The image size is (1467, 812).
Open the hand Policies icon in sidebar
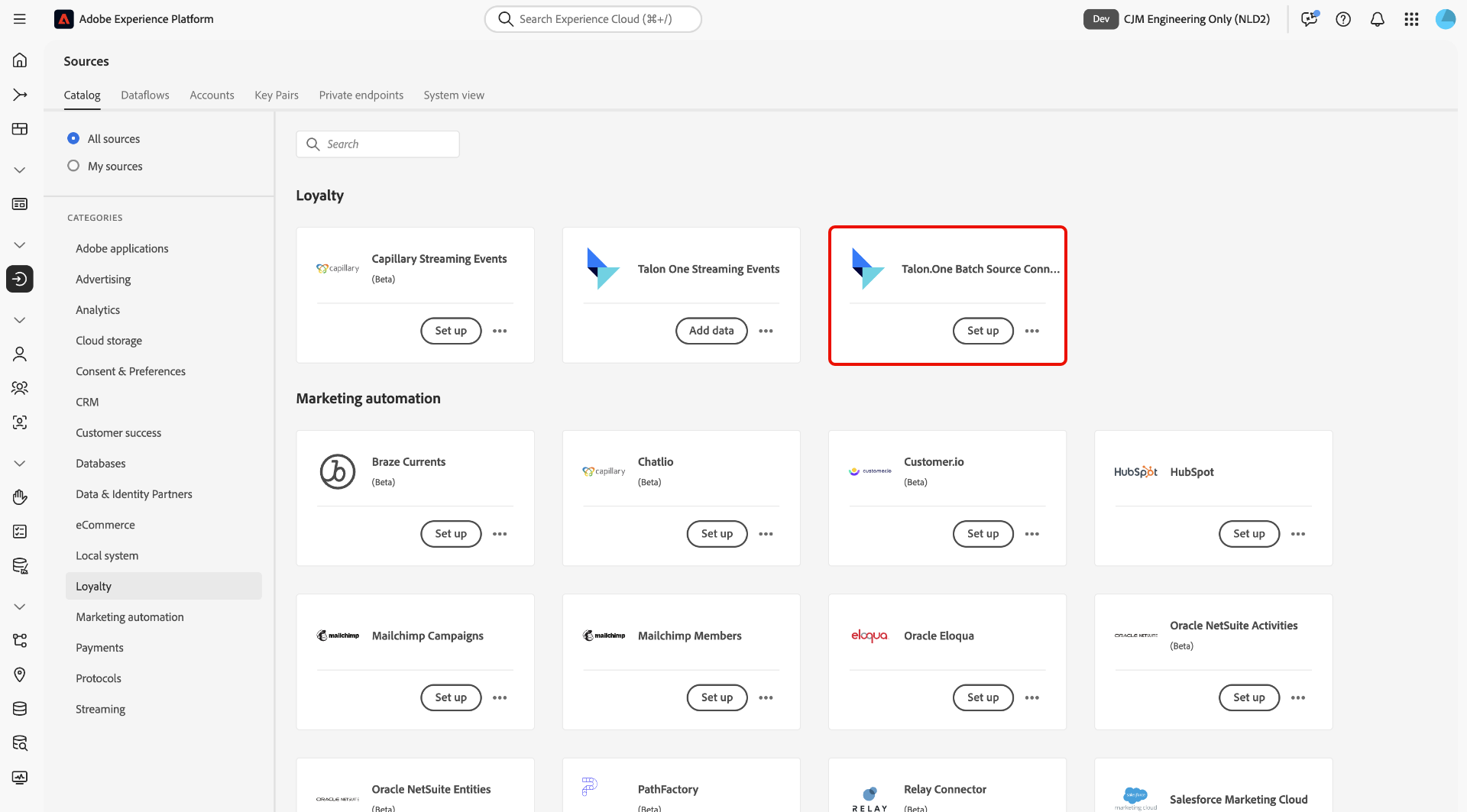(20, 497)
